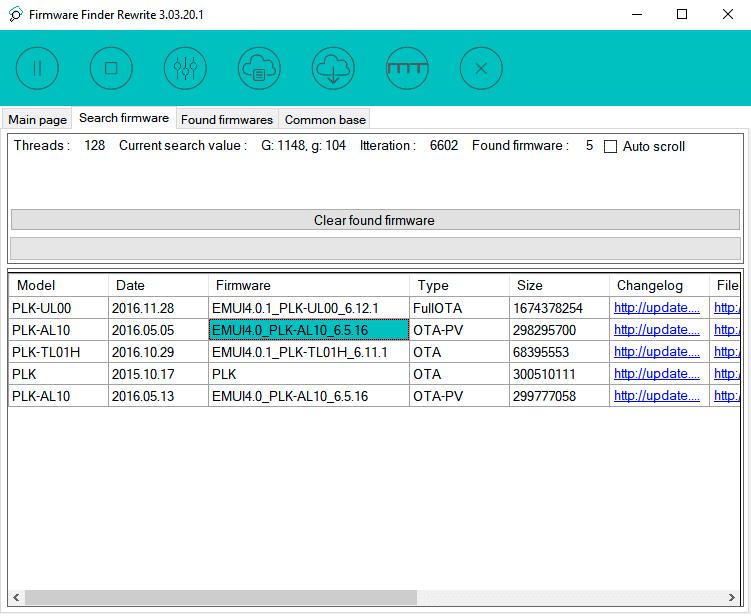This screenshot has height=616, width=751.
Task: Stop the search with the square icon
Action: 111,68
